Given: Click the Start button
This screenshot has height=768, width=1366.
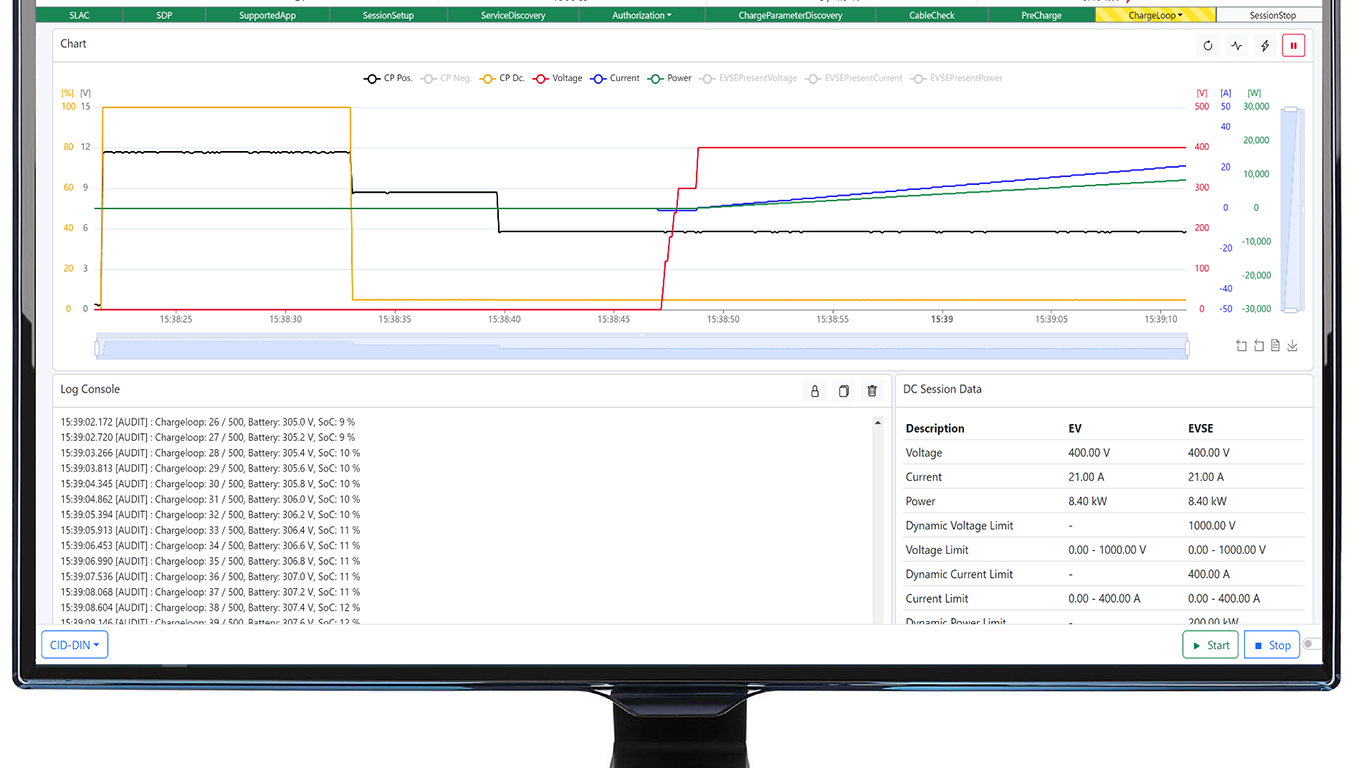Looking at the screenshot, I should tap(1210, 645).
